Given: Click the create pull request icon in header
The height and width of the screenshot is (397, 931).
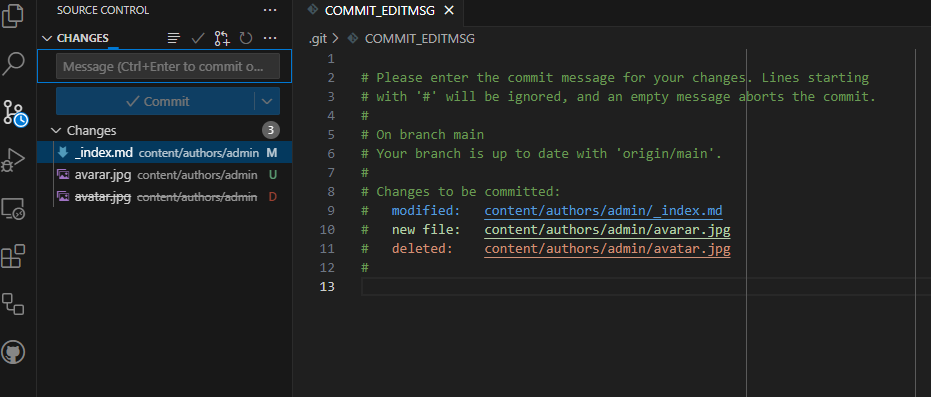Looking at the screenshot, I should pyautogui.click(x=222, y=39).
